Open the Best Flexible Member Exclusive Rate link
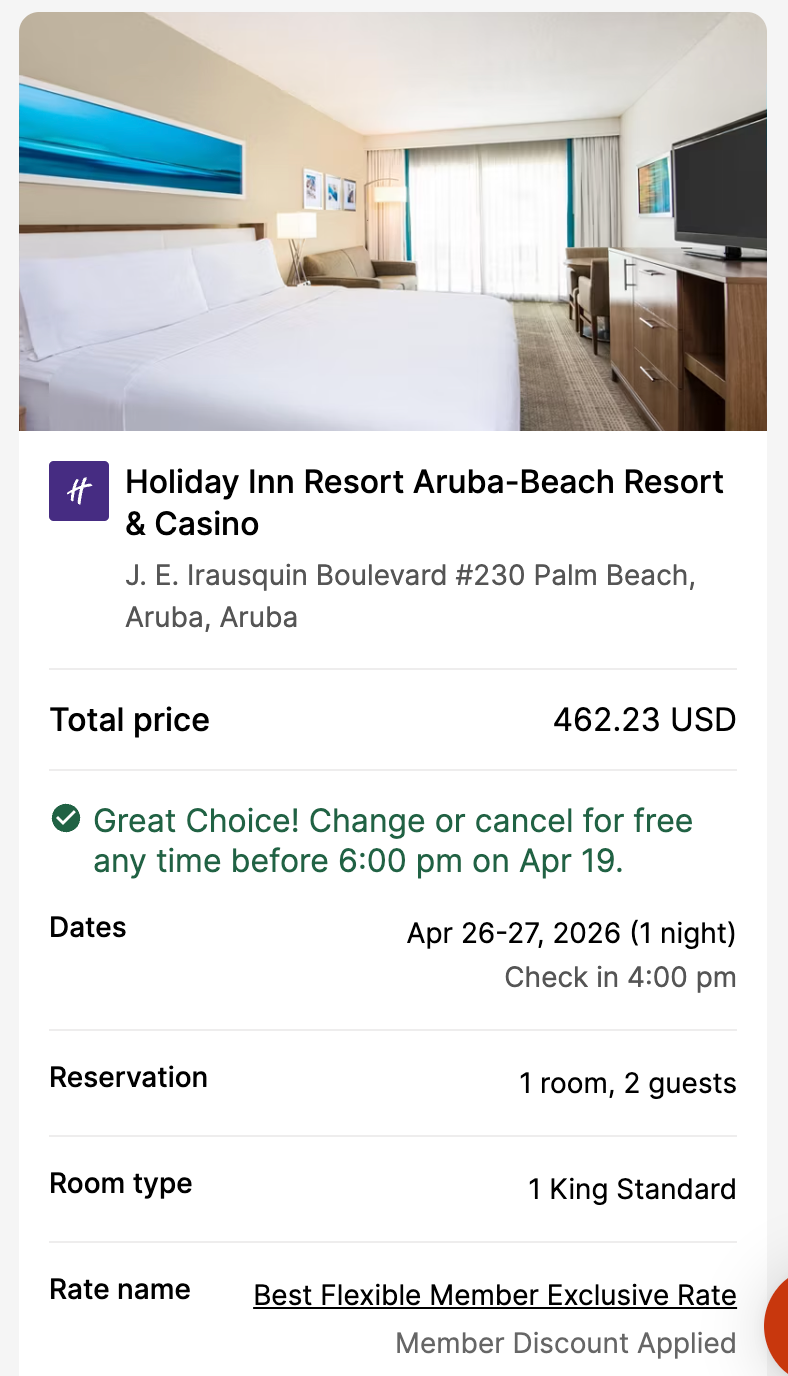The width and height of the screenshot is (788, 1376). (494, 1295)
